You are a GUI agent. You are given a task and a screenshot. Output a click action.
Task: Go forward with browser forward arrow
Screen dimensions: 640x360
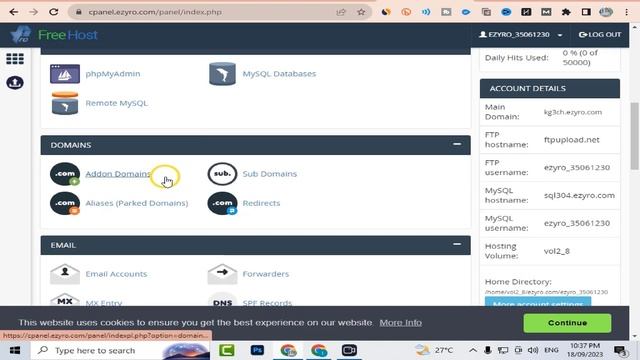click(33, 12)
